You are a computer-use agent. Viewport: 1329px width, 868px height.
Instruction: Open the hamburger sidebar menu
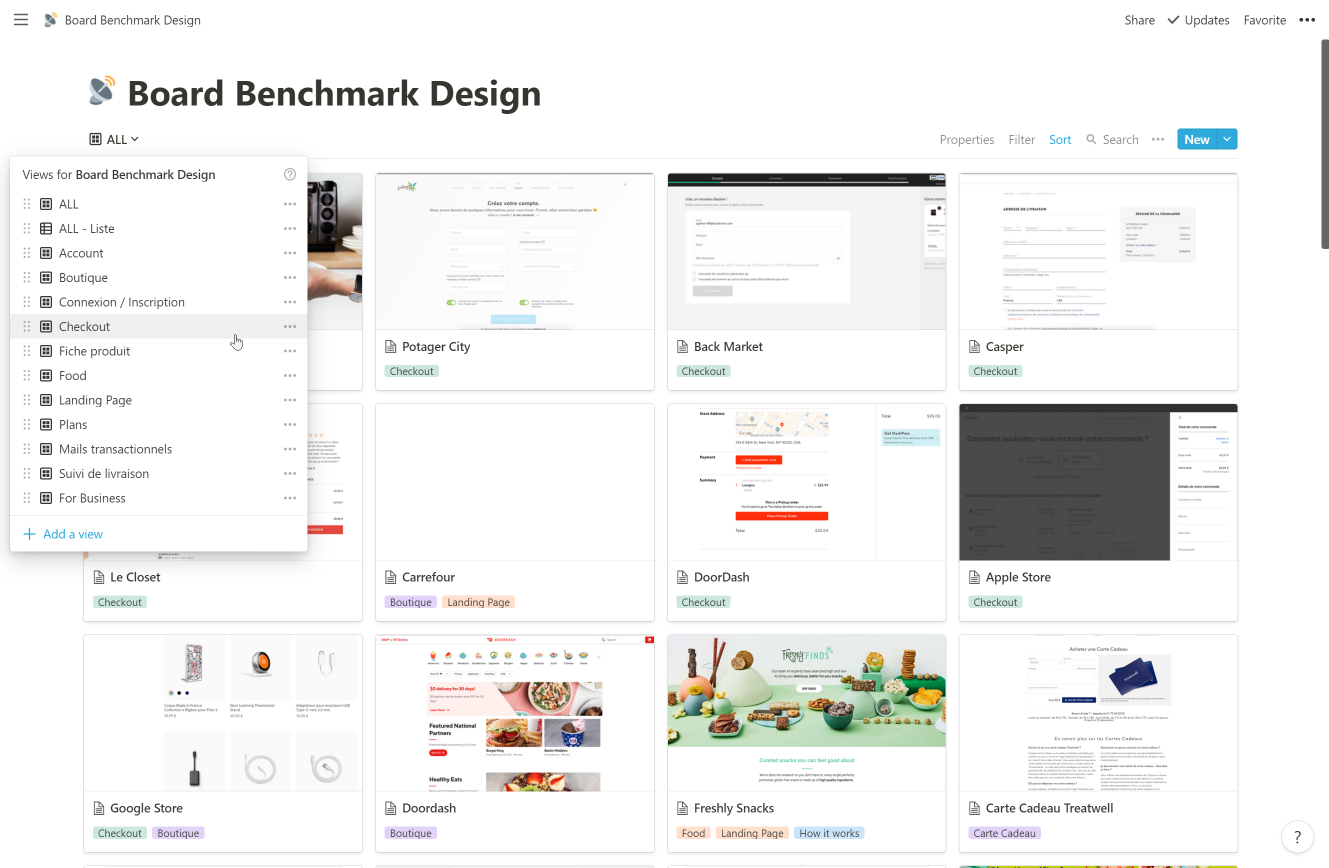coord(21,20)
